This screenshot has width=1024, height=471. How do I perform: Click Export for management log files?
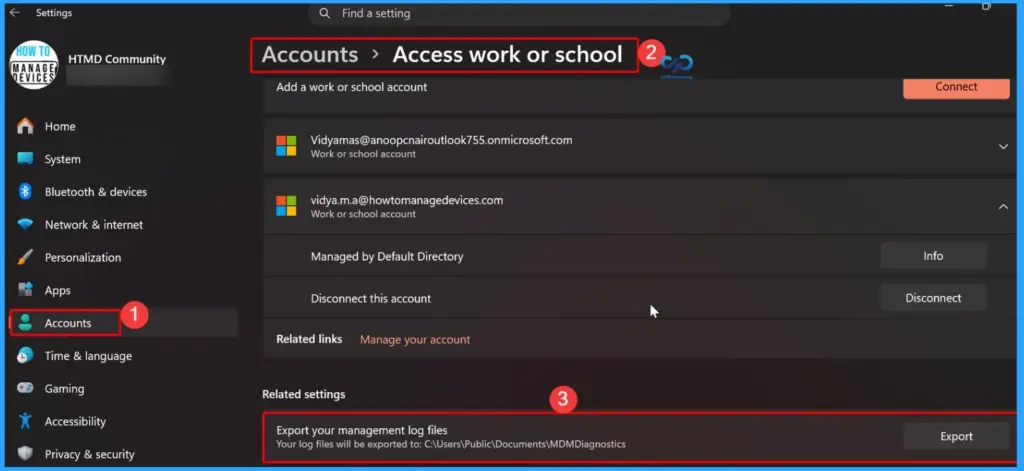click(956, 436)
